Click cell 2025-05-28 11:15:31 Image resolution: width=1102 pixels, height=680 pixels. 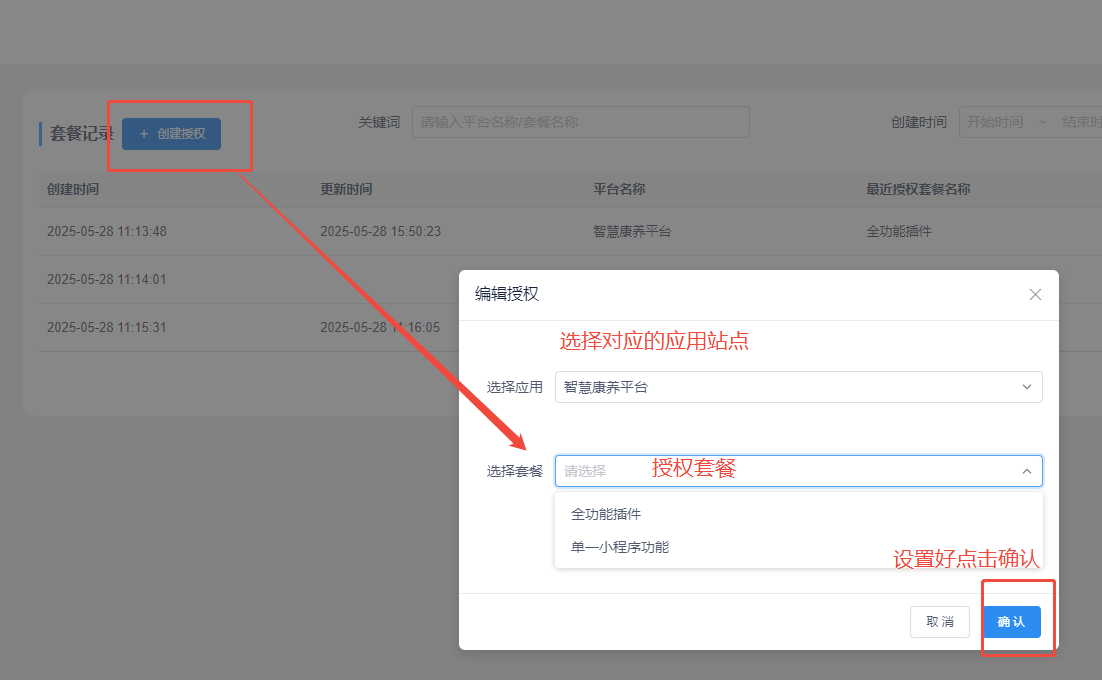coord(107,327)
